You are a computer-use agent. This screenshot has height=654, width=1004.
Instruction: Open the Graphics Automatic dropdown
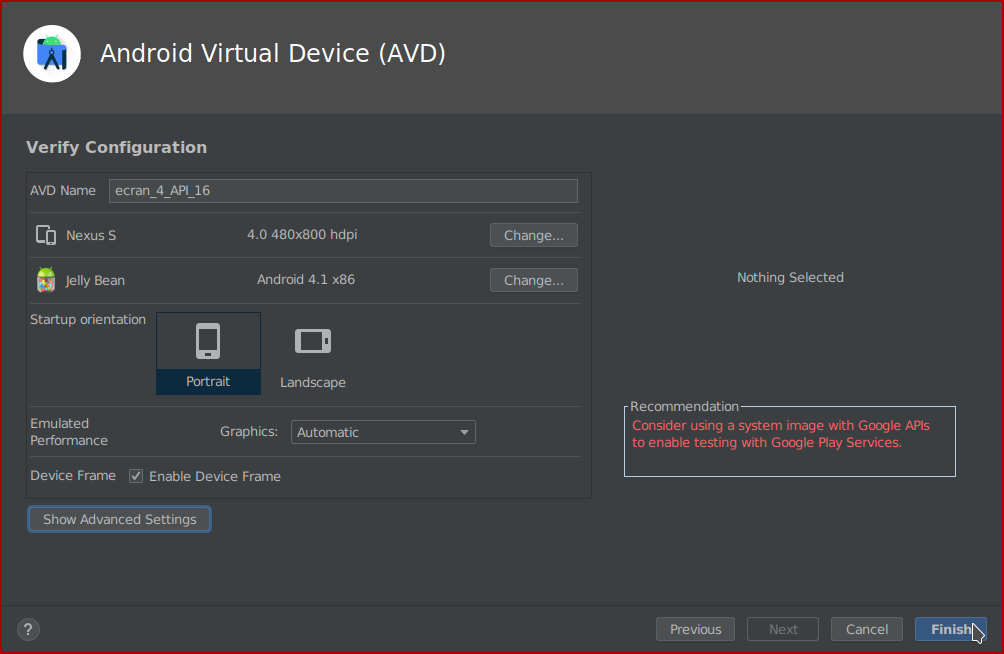375,432
